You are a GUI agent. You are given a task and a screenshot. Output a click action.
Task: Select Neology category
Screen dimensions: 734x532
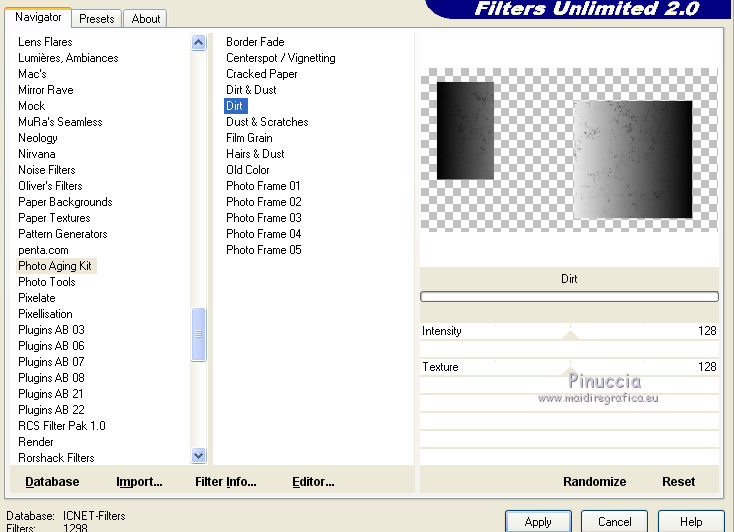[x=38, y=138]
